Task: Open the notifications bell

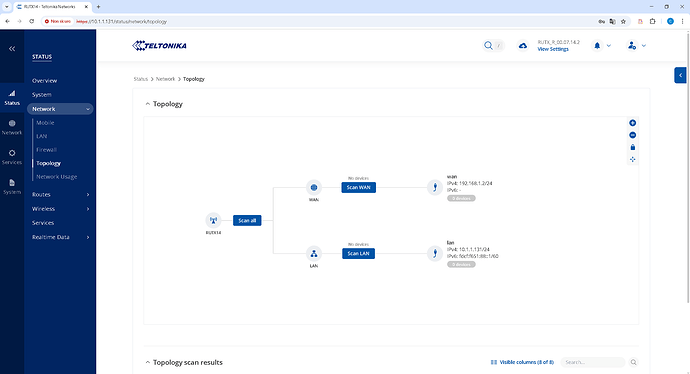Action: click(597, 45)
